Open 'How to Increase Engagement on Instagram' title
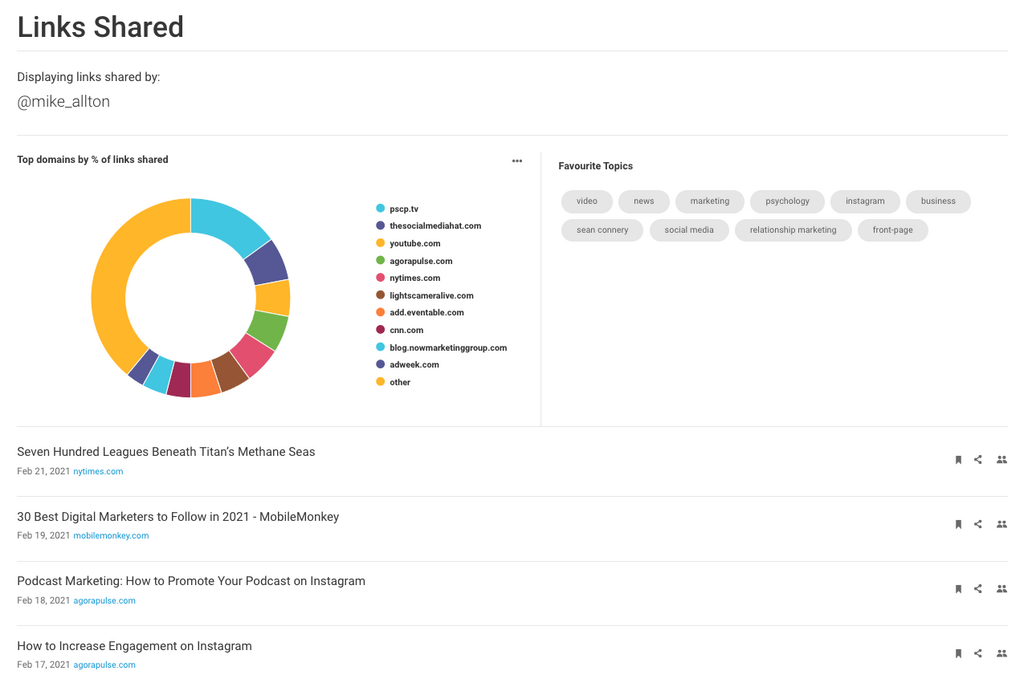 point(134,646)
